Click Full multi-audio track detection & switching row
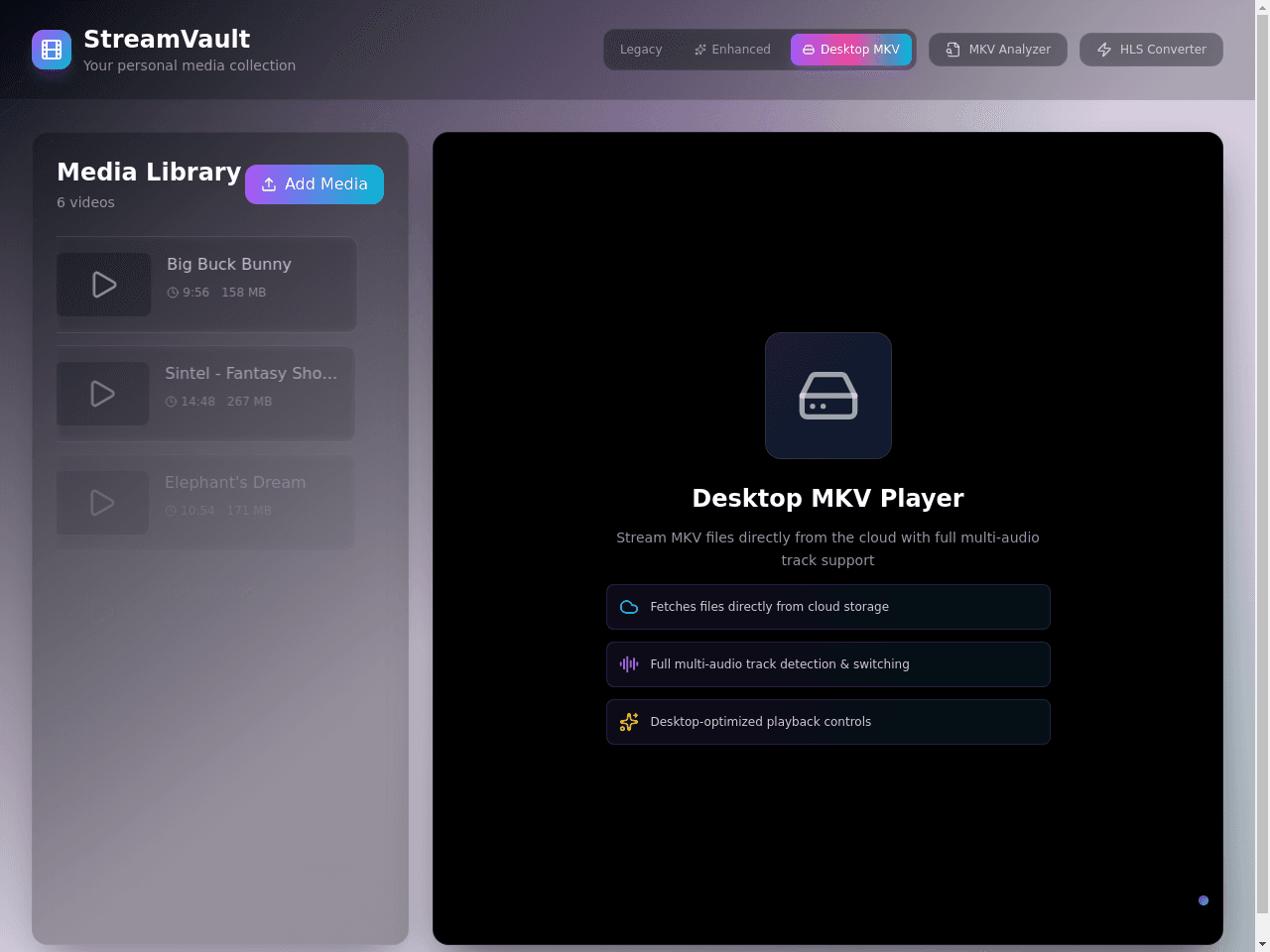 coord(828,664)
